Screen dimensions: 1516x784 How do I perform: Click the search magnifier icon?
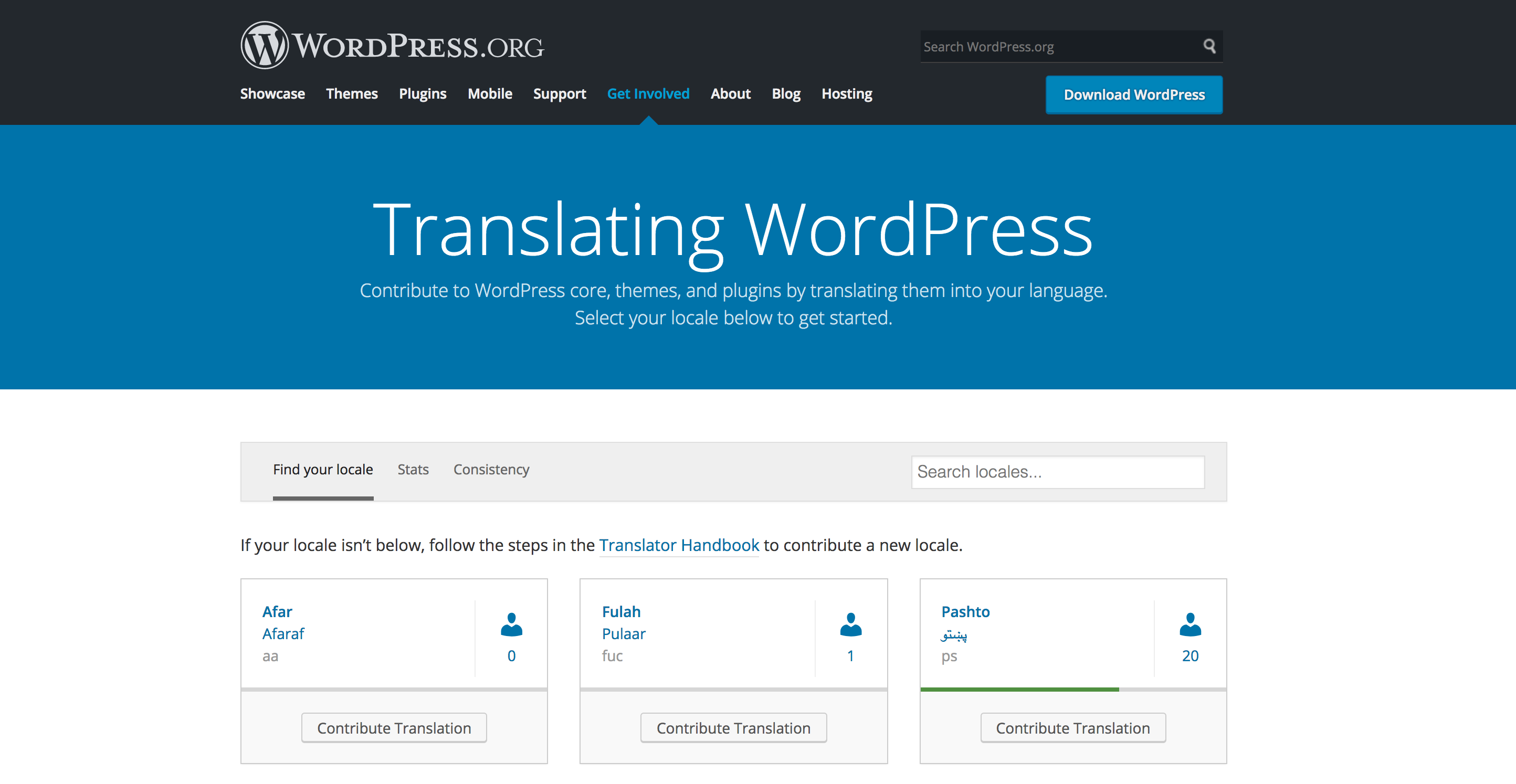[1209, 46]
